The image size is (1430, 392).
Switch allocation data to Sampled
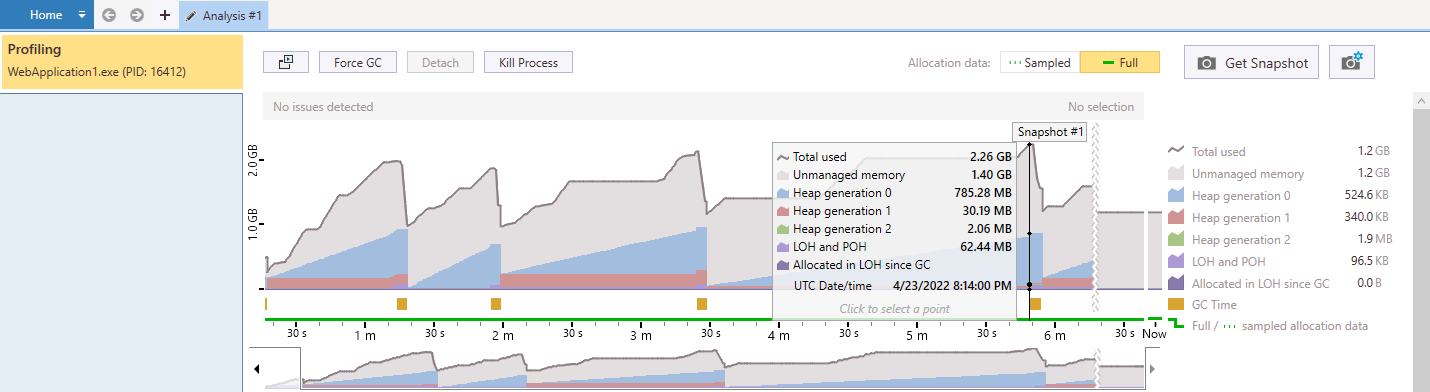click(x=1039, y=62)
